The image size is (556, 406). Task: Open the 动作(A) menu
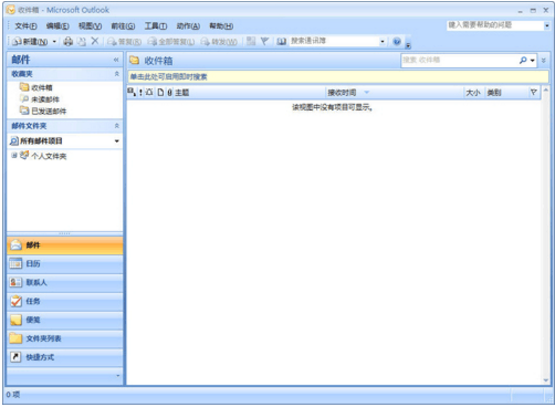[188, 26]
